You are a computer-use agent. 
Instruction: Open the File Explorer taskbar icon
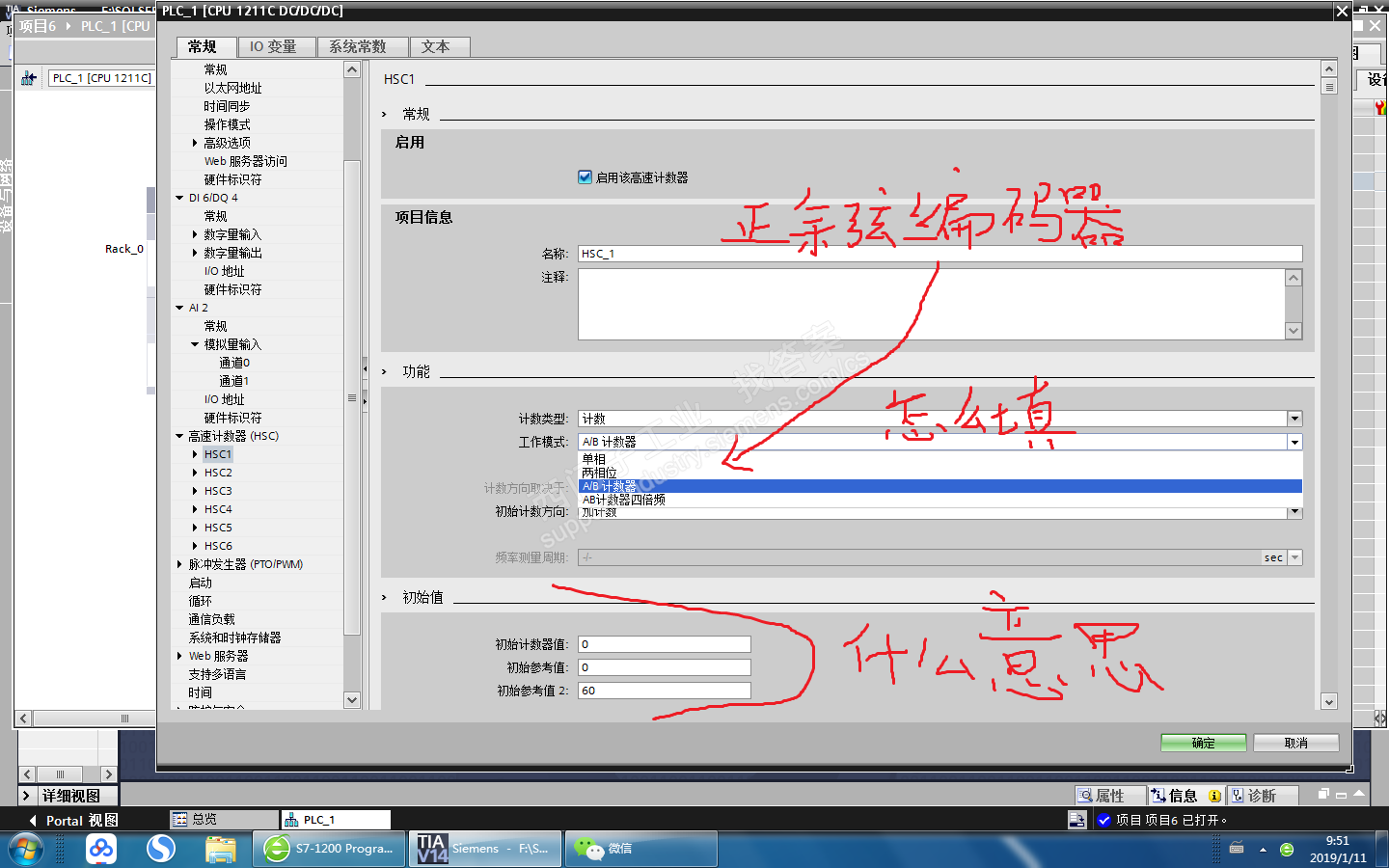pos(221,849)
